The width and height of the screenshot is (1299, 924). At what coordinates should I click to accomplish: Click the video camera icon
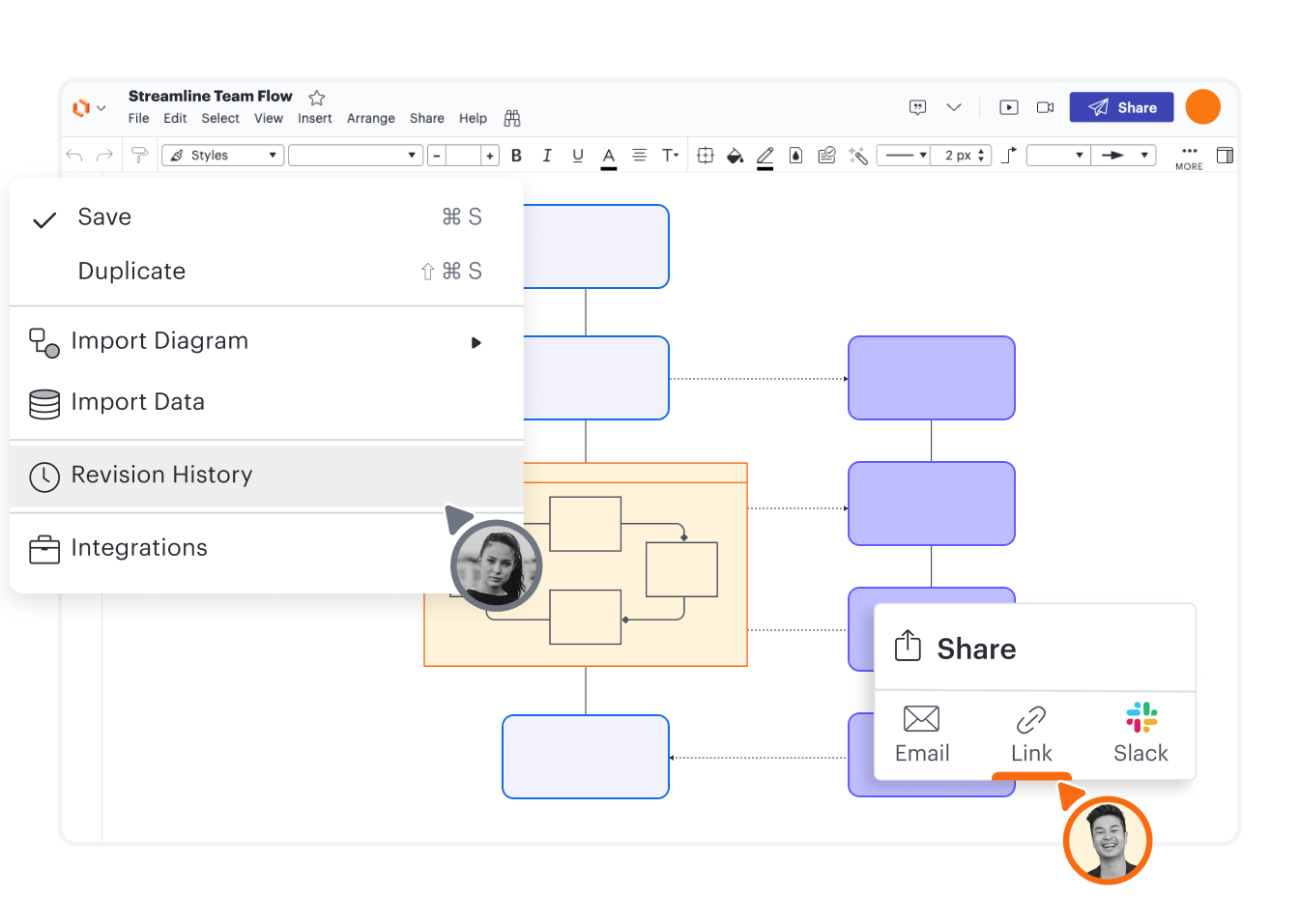[1045, 107]
